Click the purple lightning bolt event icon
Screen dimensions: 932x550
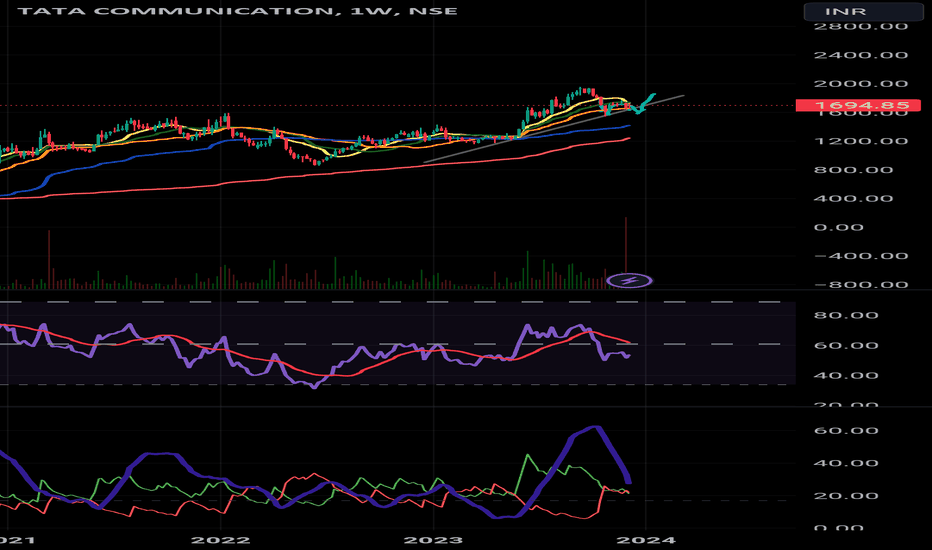click(x=629, y=280)
